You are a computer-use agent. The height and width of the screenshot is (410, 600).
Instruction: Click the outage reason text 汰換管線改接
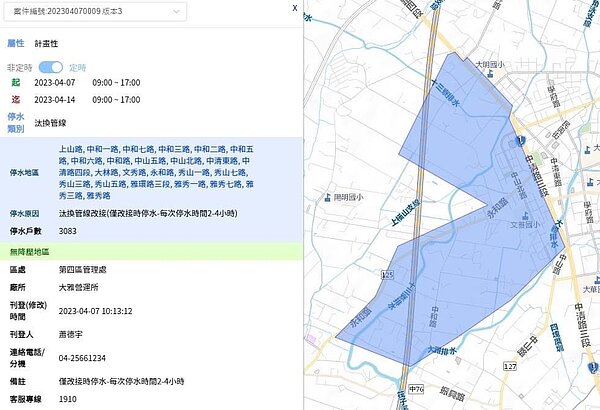tap(148, 214)
